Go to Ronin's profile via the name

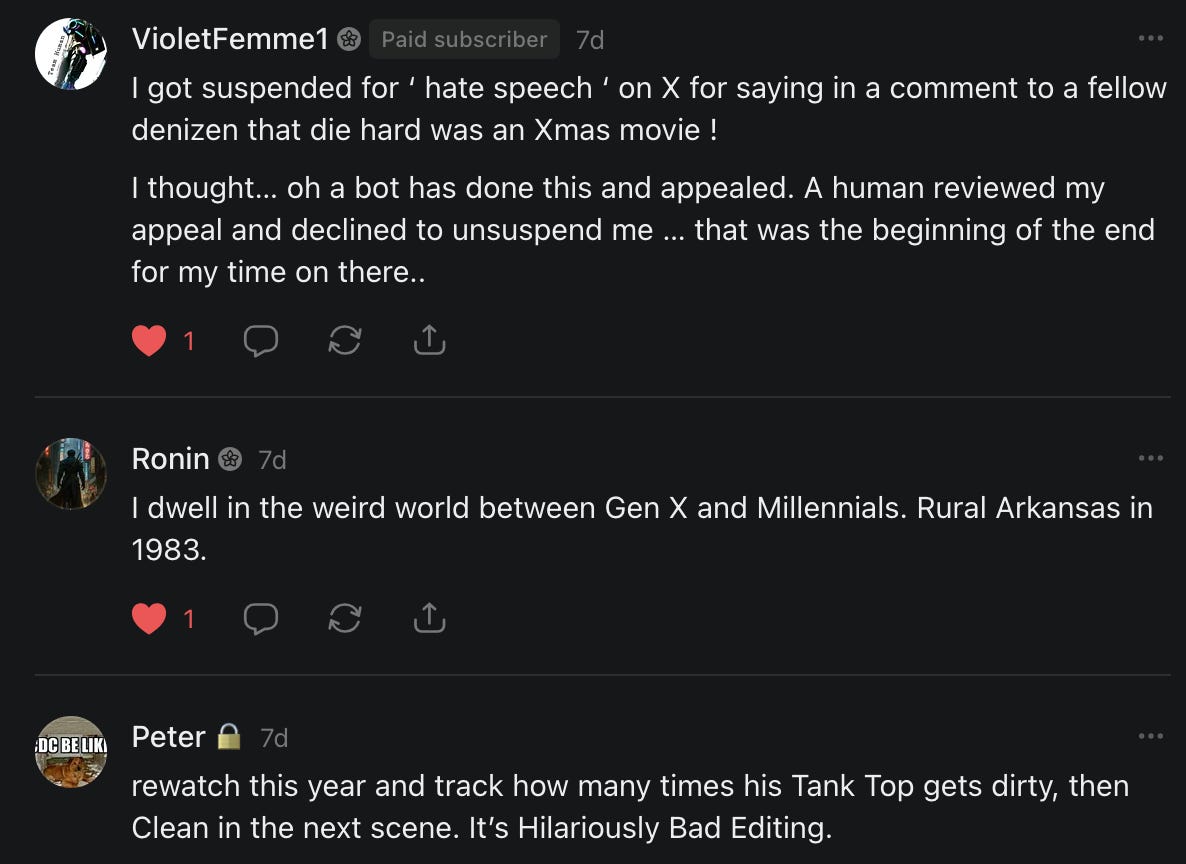point(170,459)
